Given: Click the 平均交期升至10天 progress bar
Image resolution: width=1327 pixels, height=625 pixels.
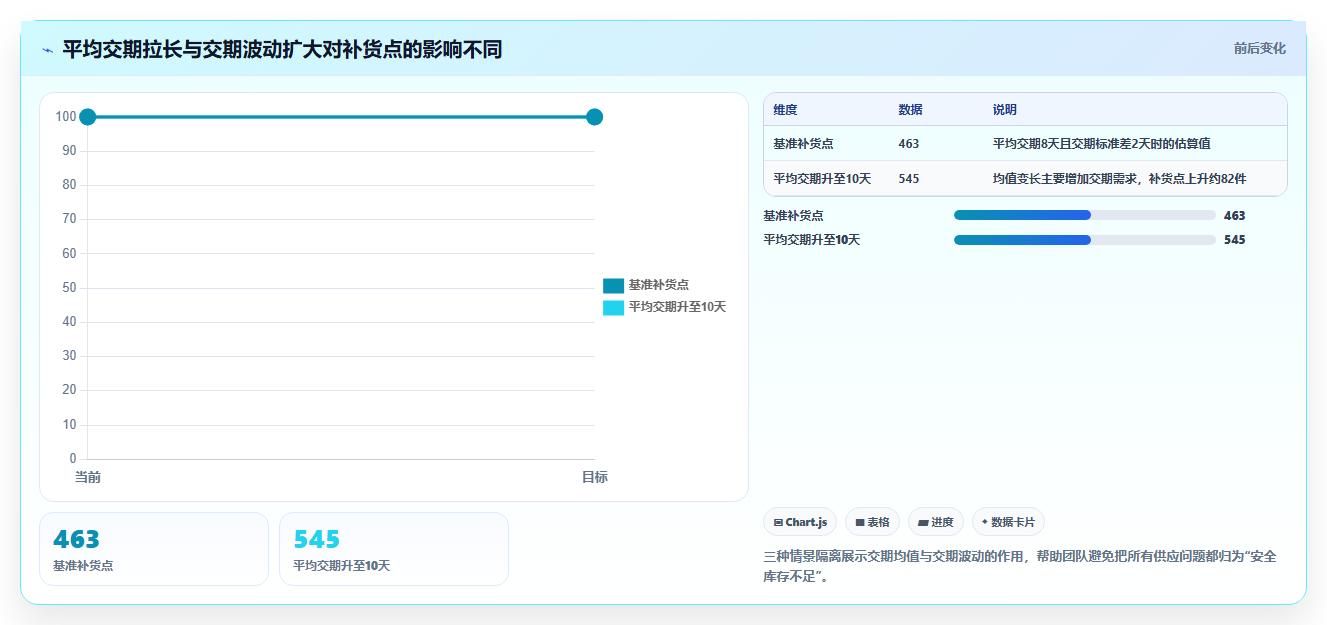Looking at the screenshot, I should click(1085, 240).
